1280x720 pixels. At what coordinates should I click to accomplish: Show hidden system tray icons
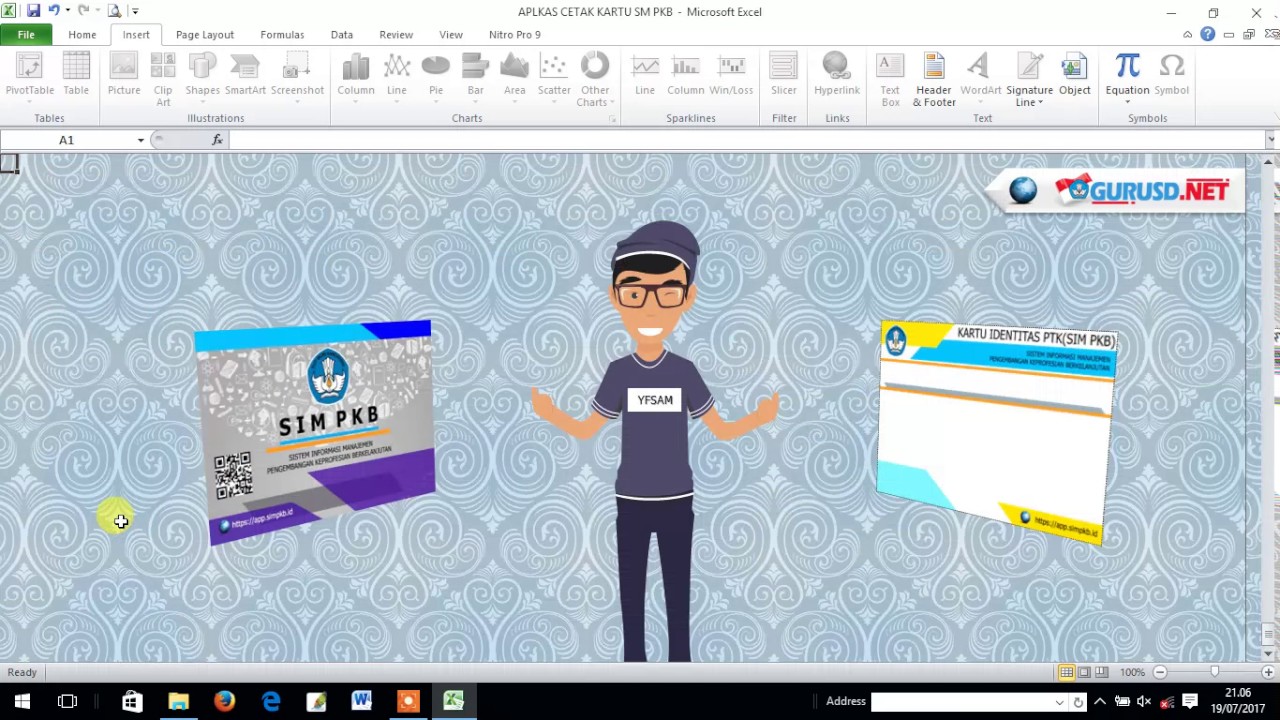tap(1100, 702)
